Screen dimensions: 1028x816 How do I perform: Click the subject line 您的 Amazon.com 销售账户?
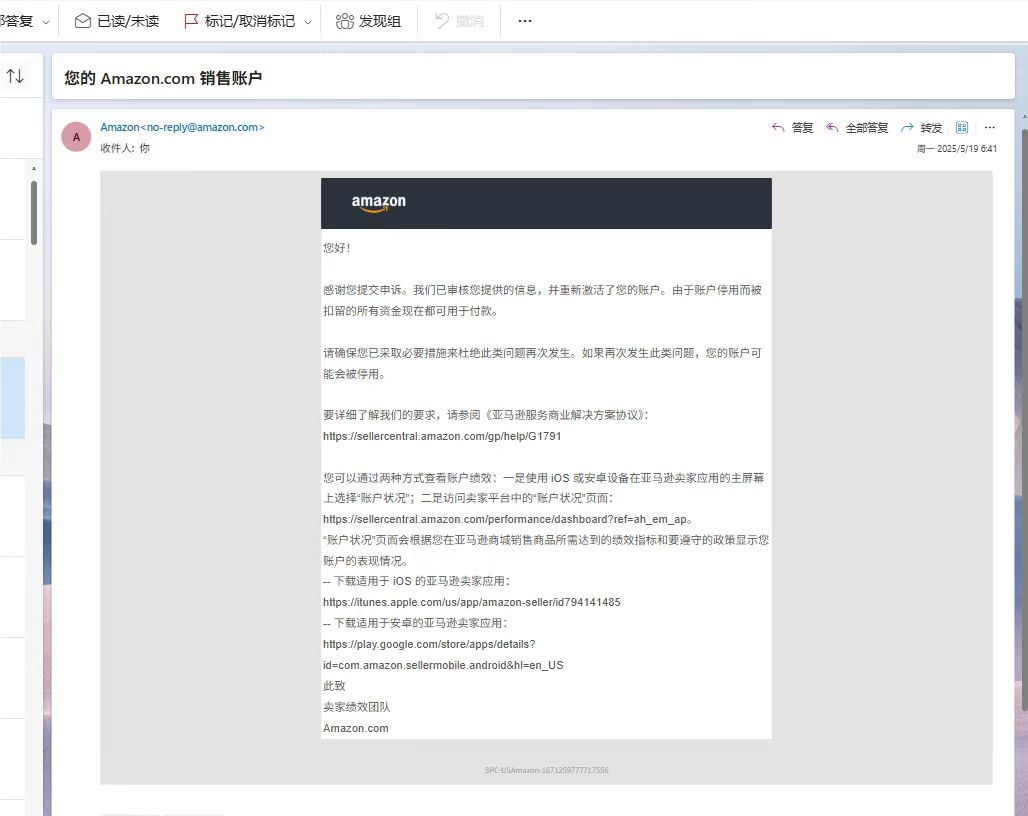pos(163,78)
